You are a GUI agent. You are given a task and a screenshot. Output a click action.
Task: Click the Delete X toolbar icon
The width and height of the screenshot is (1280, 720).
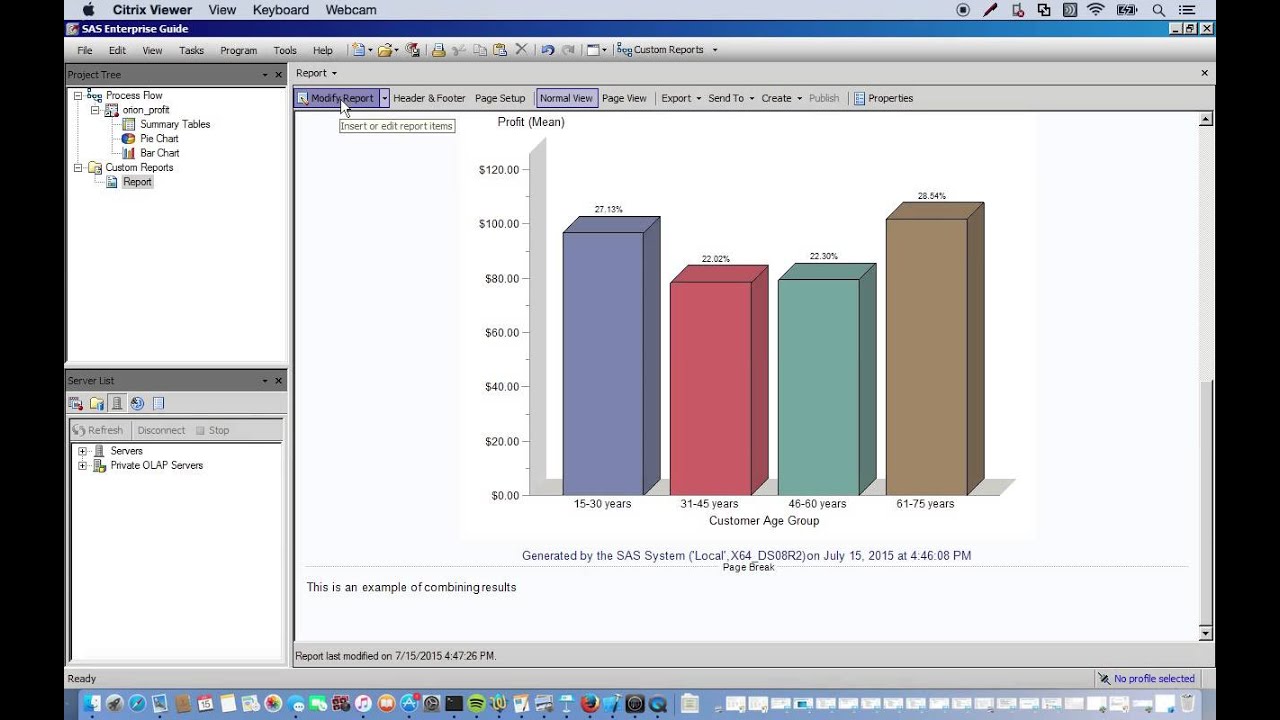click(521, 49)
